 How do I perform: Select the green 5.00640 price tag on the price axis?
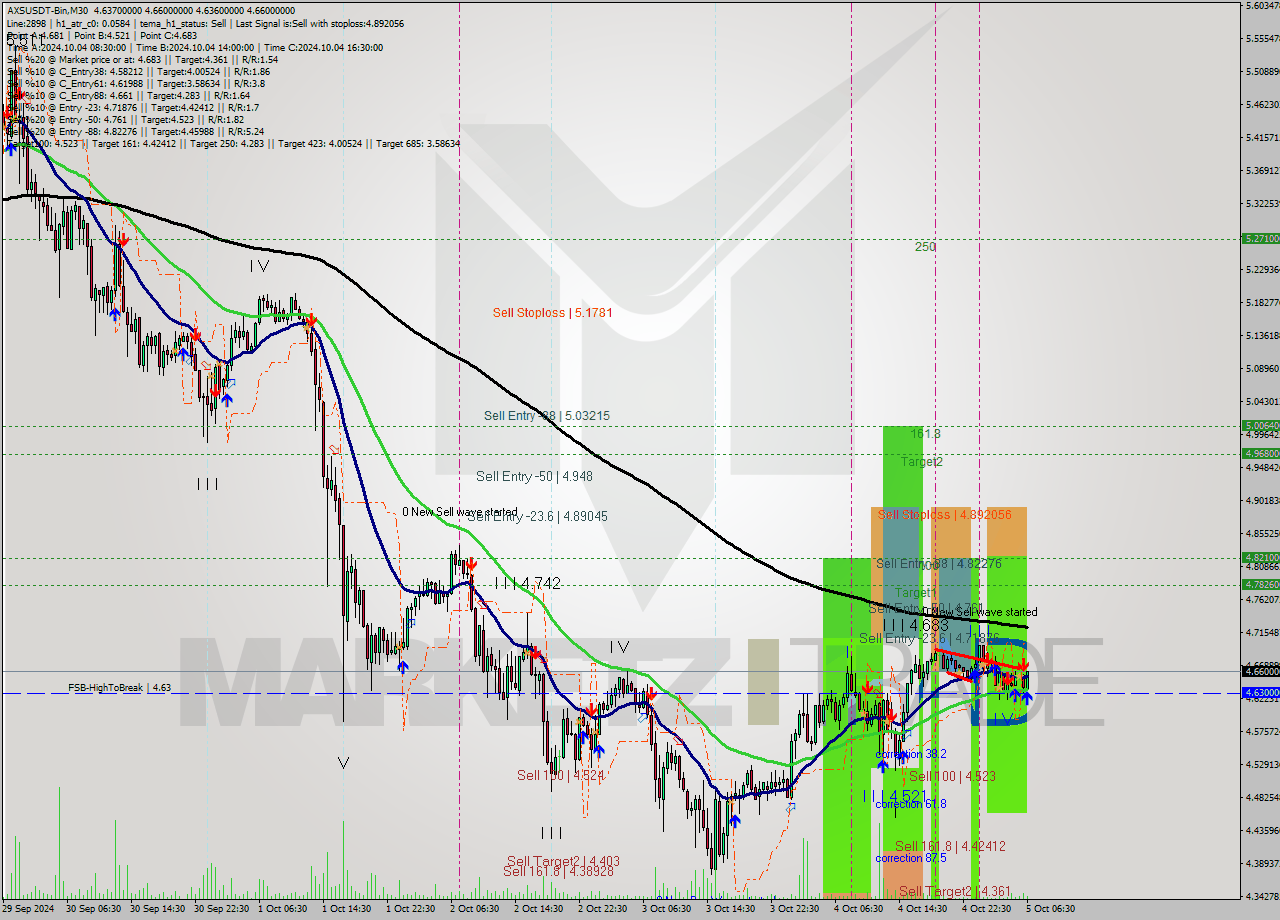tap(1260, 425)
